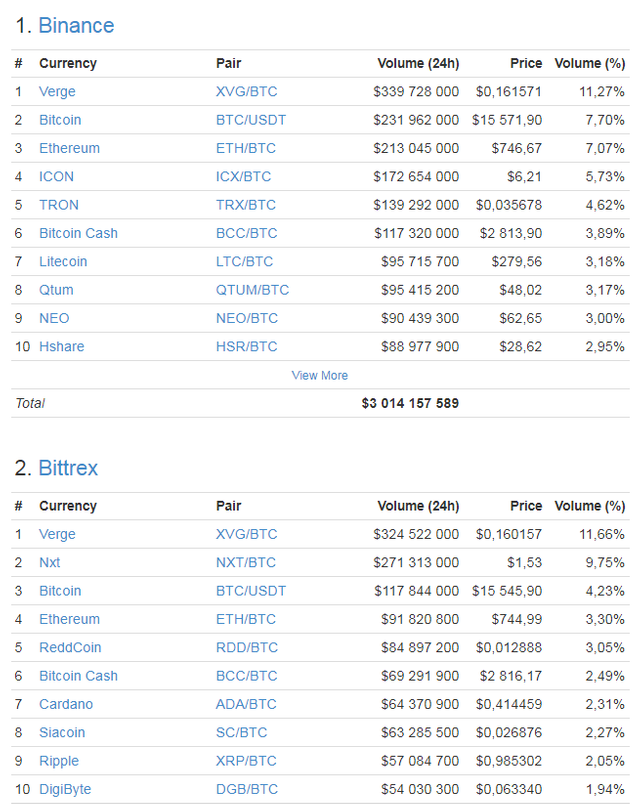640x804 pixels.
Task: Open the Binance exchange heading link
Action: coord(76,26)
